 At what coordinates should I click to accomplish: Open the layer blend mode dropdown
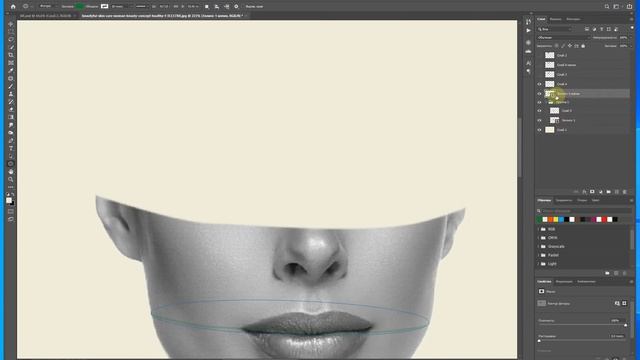563,38
